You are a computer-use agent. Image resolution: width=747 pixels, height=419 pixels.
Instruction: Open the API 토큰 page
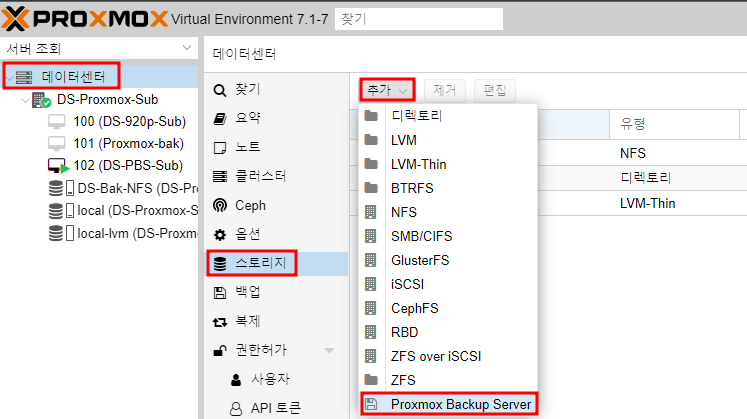pos(276,408)
